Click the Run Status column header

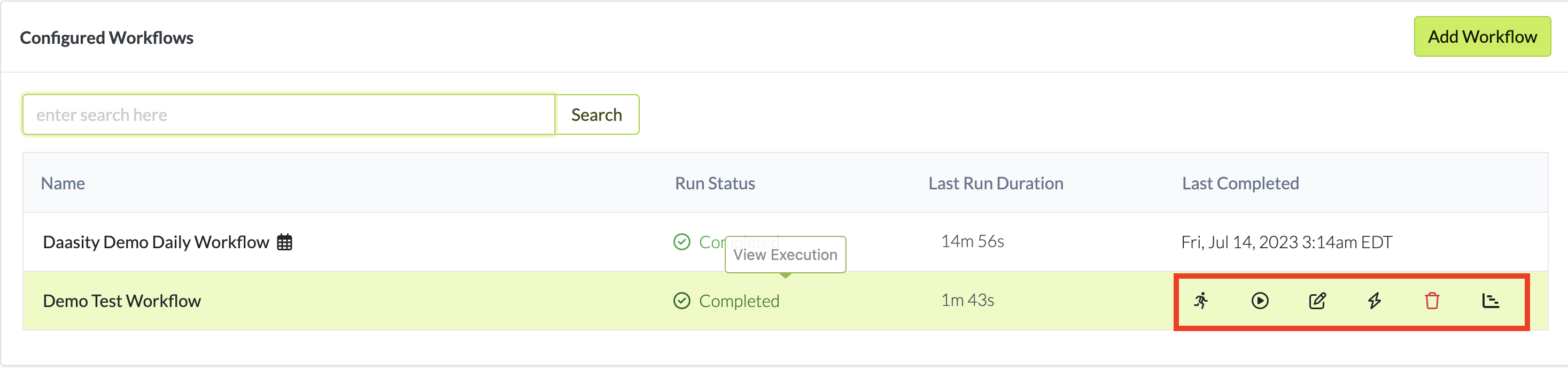715,183
